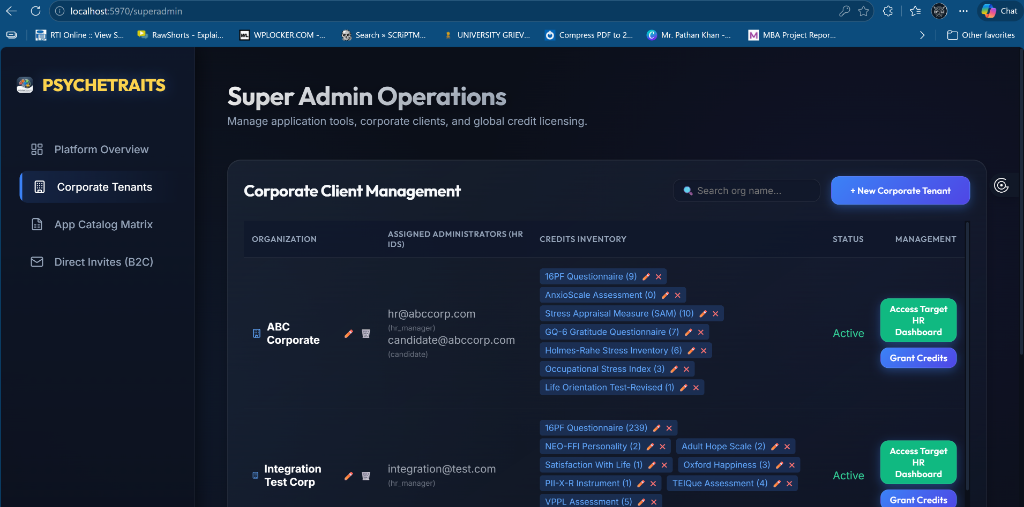1024x507 pixels.
Task: Edit Oxford Happiness credits pencil
Action: click(x=780, y=465)
